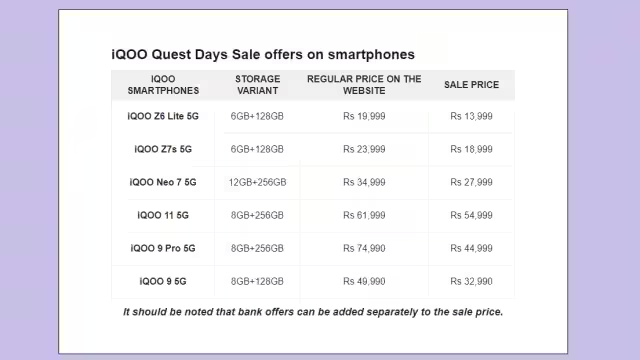This screenshot has height=360, width=640.
Task: Click the bank offers note text
Action: point(313,312)
